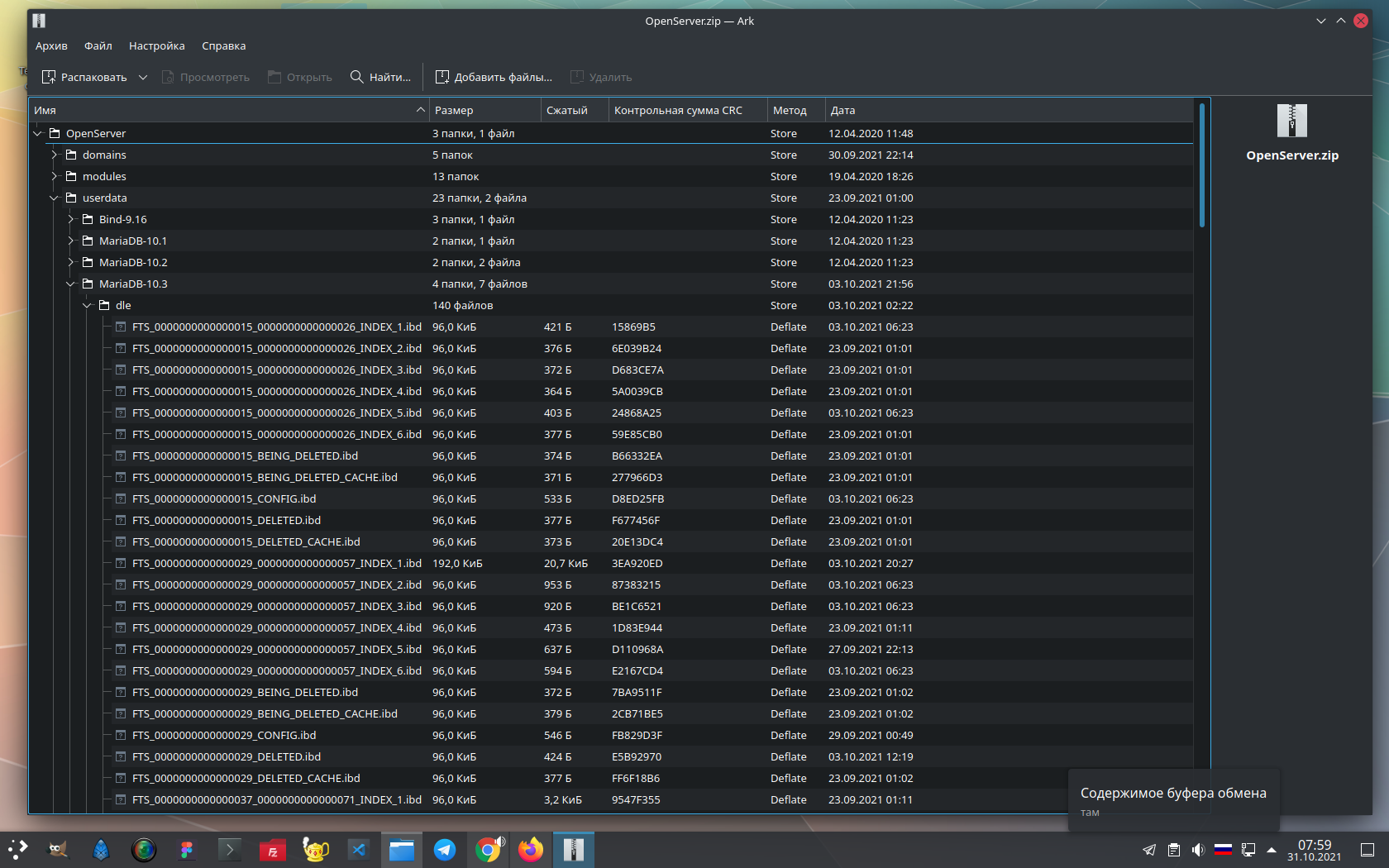Image resolution: width=1389 pixels, height=868 pixels.
Task: Collapse the userdata folder
Action: pyautogui.click(x=55, y=198)
